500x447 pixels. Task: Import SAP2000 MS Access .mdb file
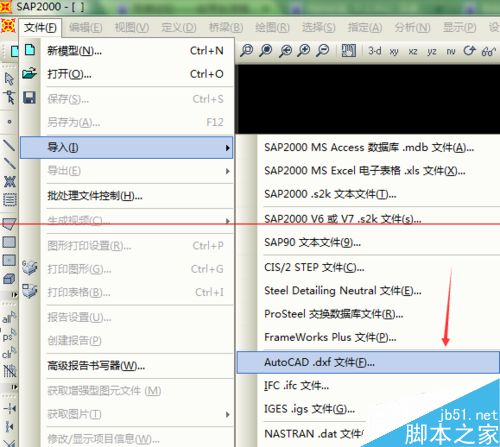368,147
